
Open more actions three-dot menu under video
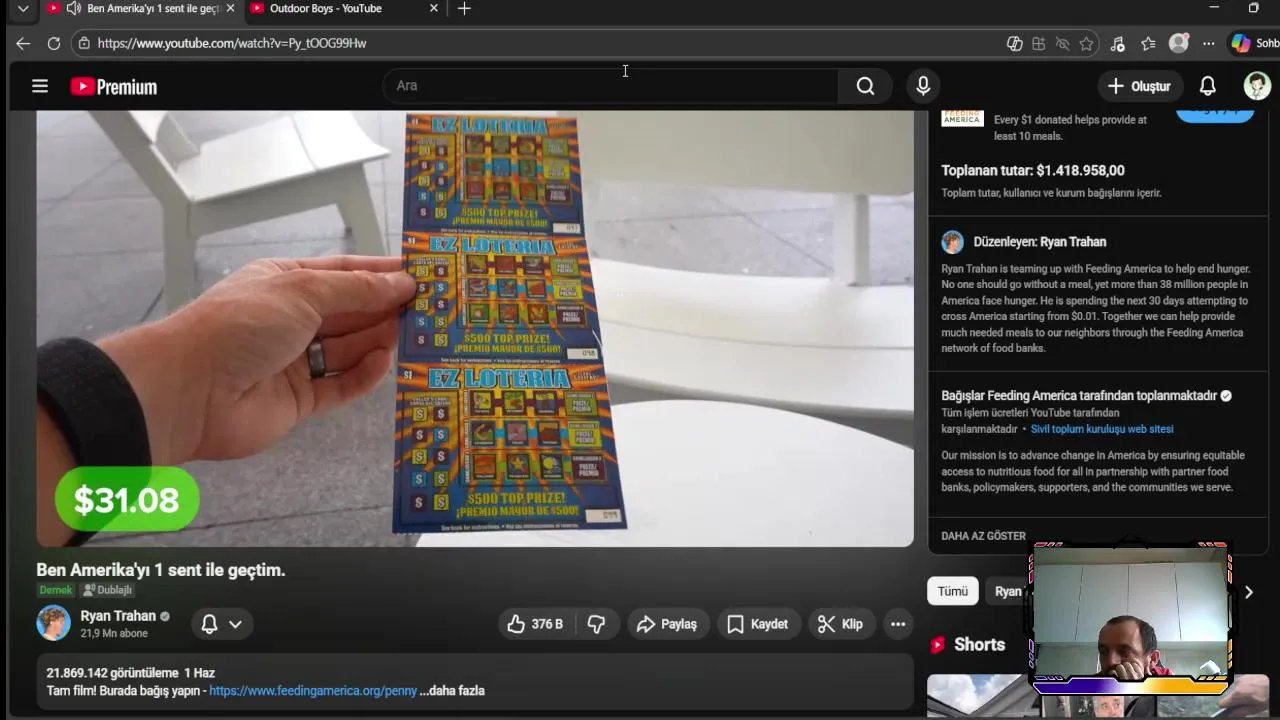point(898,624)
